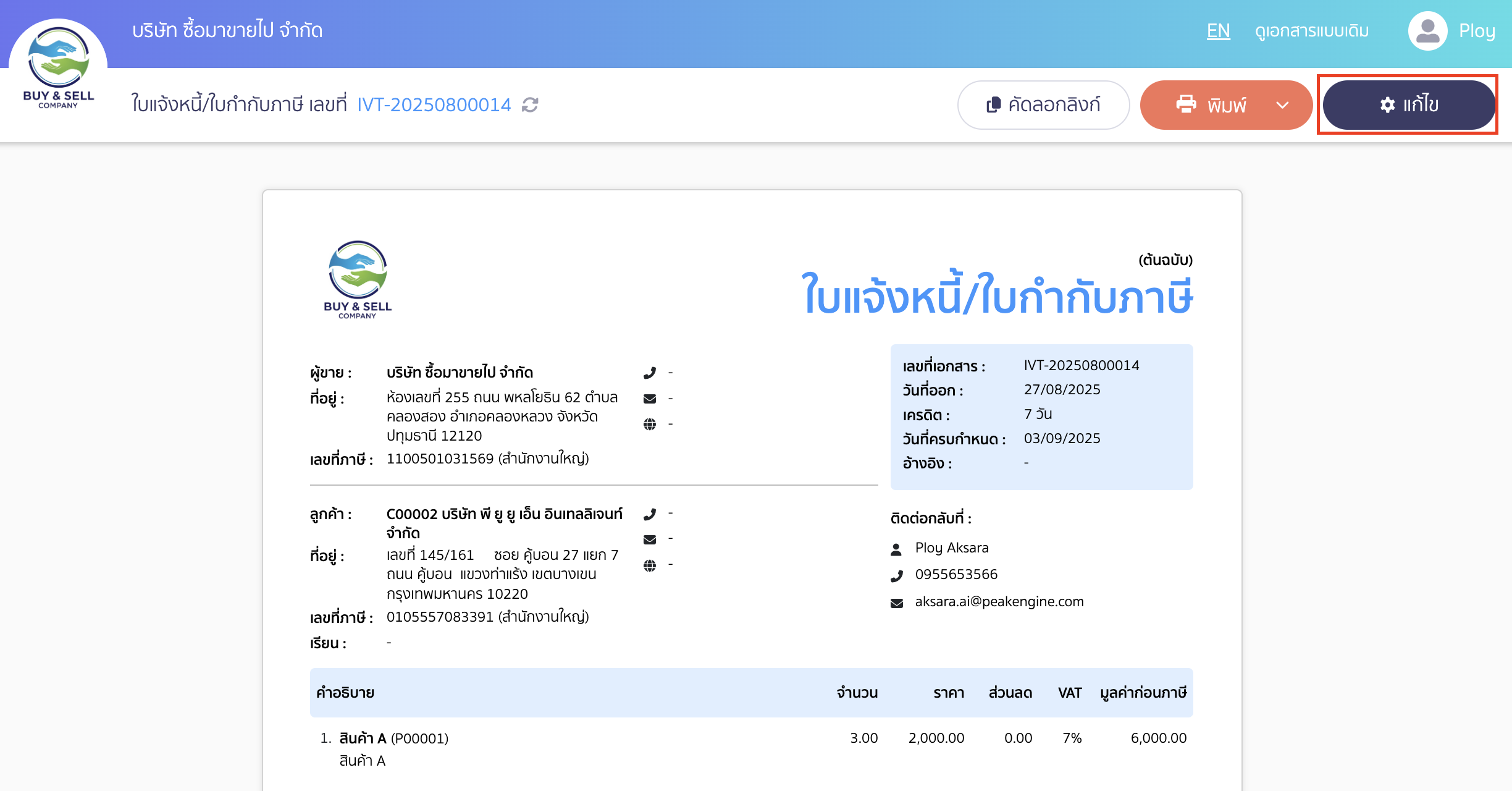Click the printer icon in พิมพ์ button
This screenshot has width=1512, height=791.
[1186, 104]
